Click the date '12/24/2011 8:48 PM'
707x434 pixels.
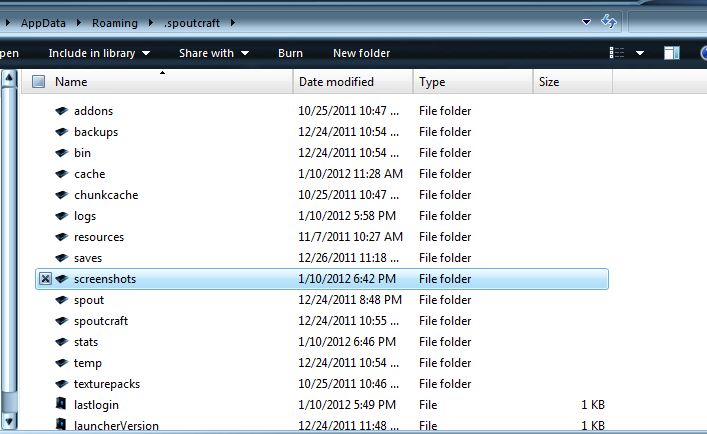coord(350,300)
